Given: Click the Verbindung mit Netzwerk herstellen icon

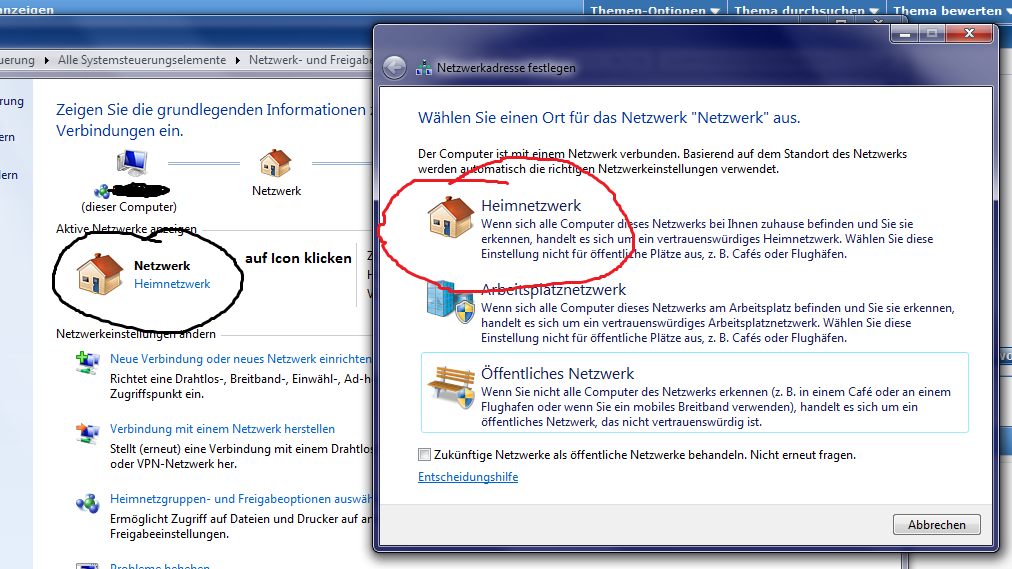Looking at the screenshot, I should (88, 433).
